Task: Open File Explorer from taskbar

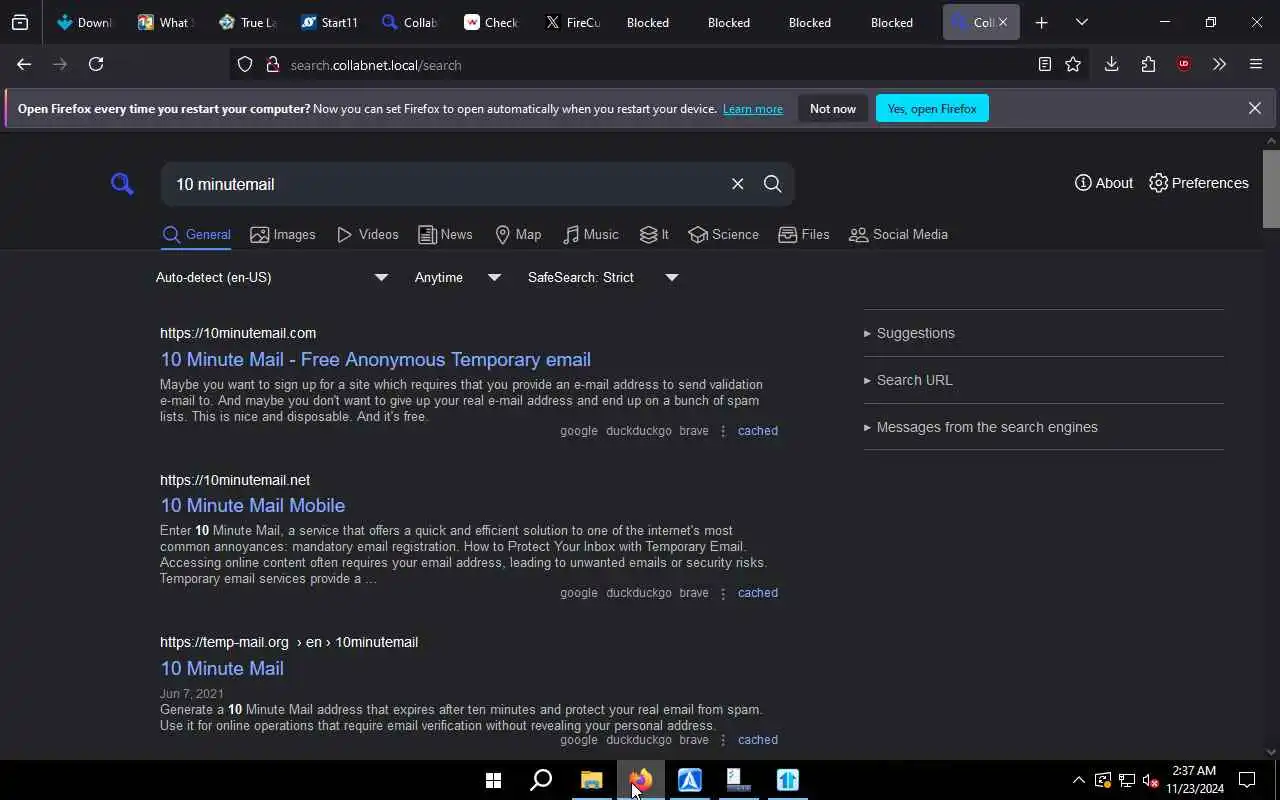Action: pyautogui.click(x=591, y=780)
